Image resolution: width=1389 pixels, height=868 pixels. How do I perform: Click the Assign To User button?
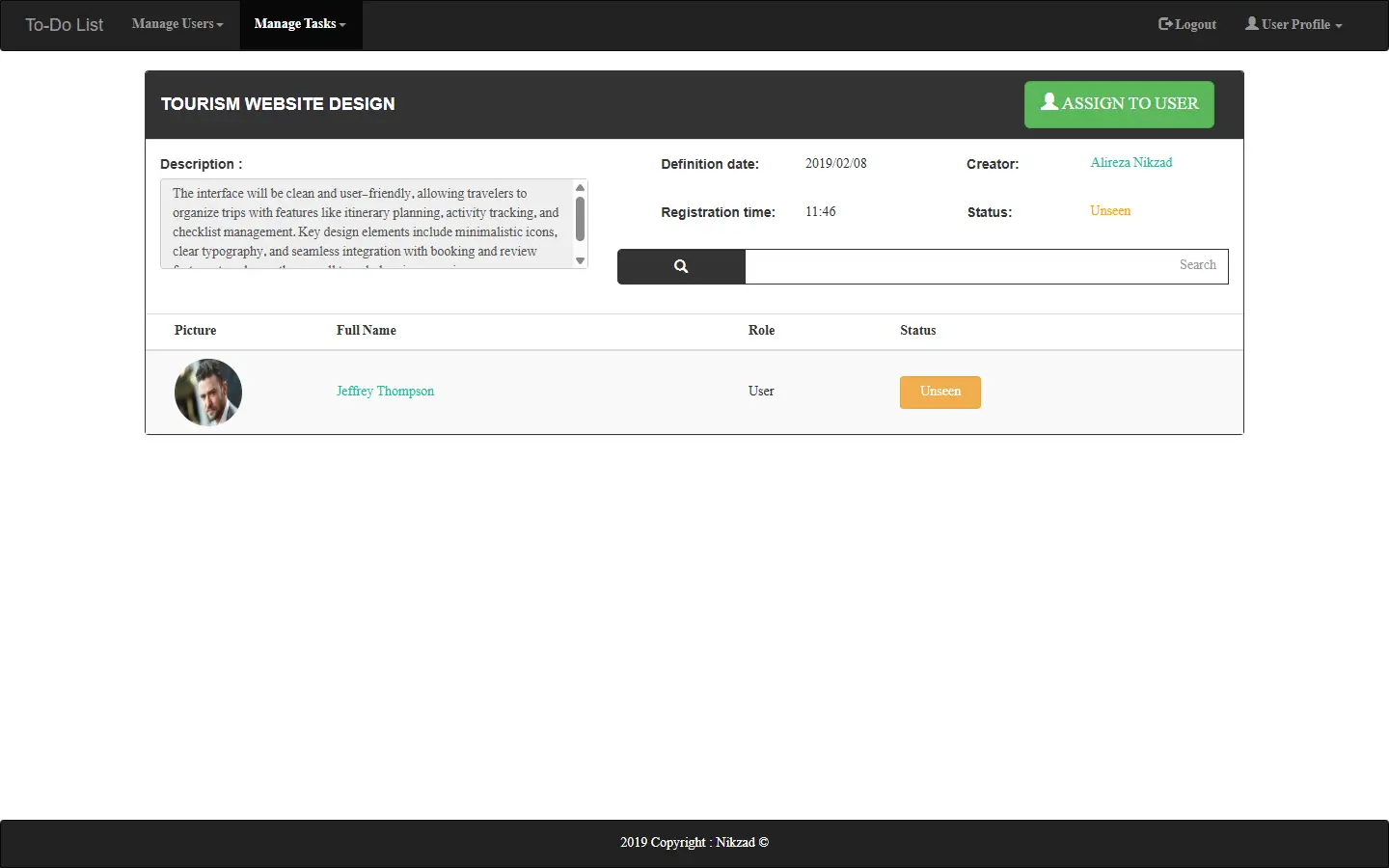[x=1119, y=104]
